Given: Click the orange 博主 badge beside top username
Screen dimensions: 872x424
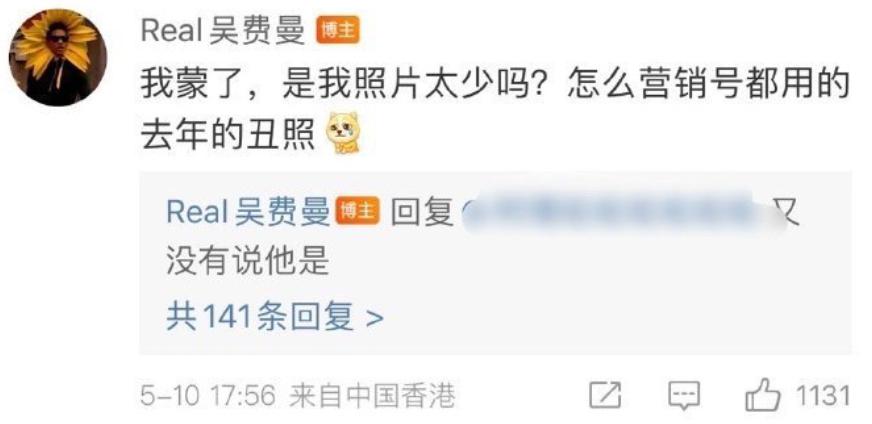Looking at the screenshot, I should tap(338, 29).
